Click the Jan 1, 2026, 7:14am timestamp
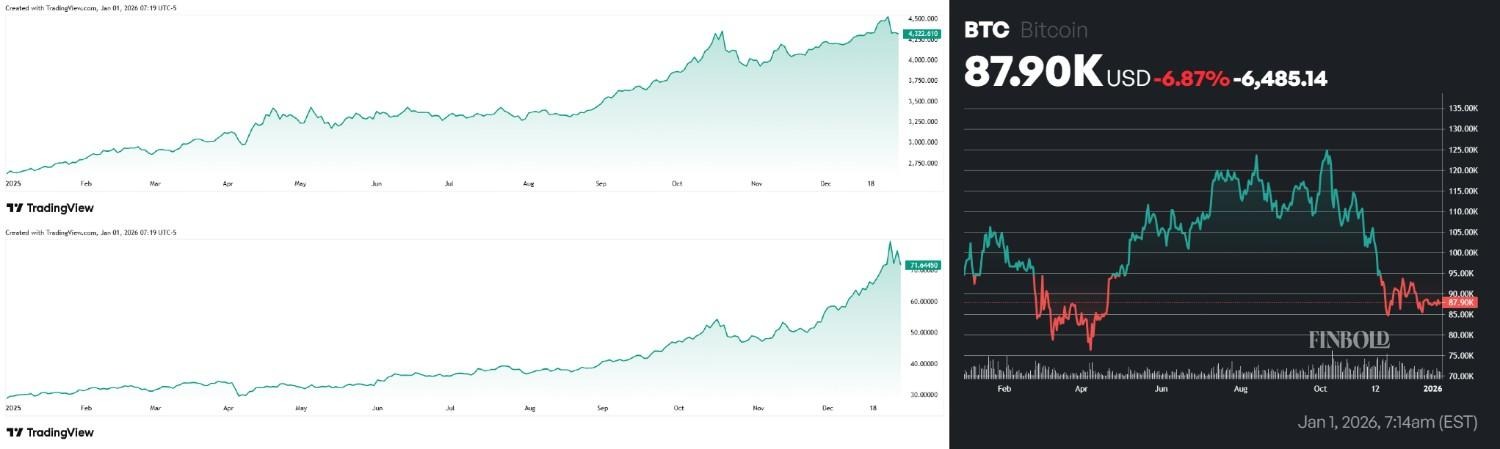The width and height of the screenshot is (1500, 449). tap(1388, 423)
